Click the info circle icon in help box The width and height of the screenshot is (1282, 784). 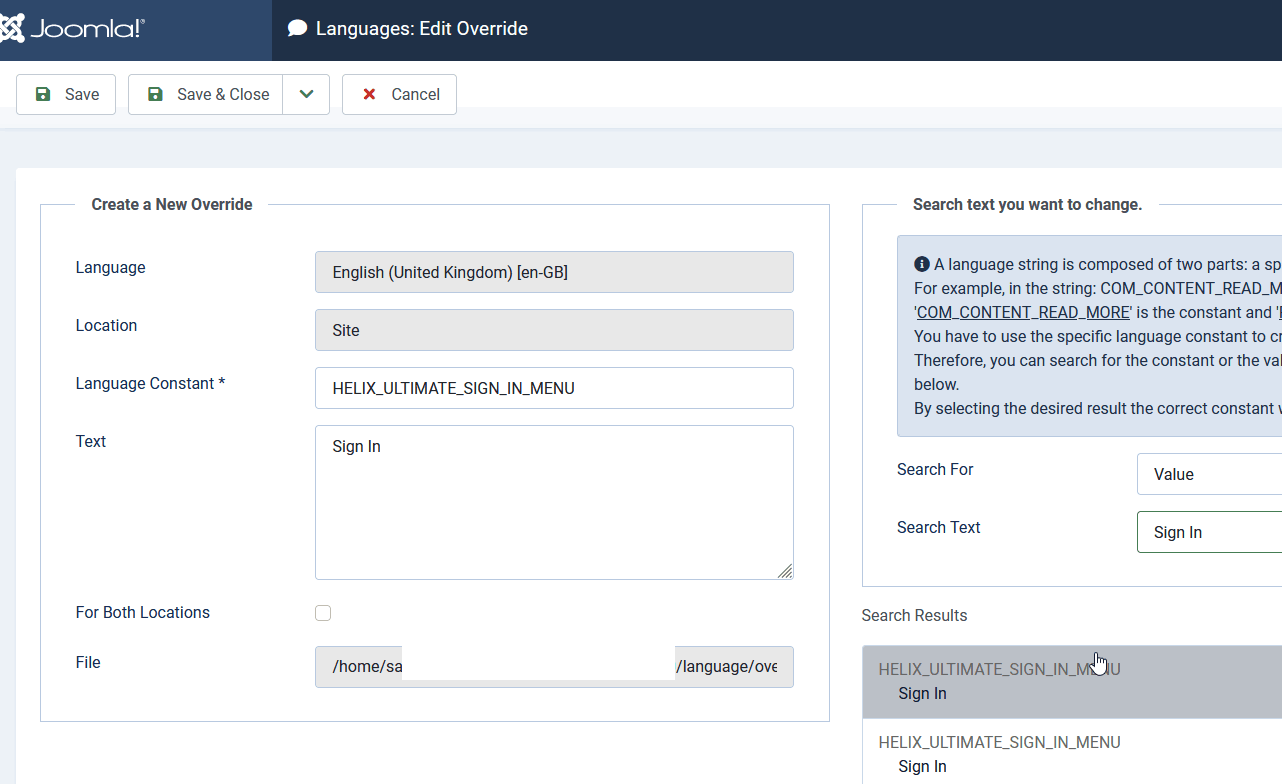click(x=922, y=264)
